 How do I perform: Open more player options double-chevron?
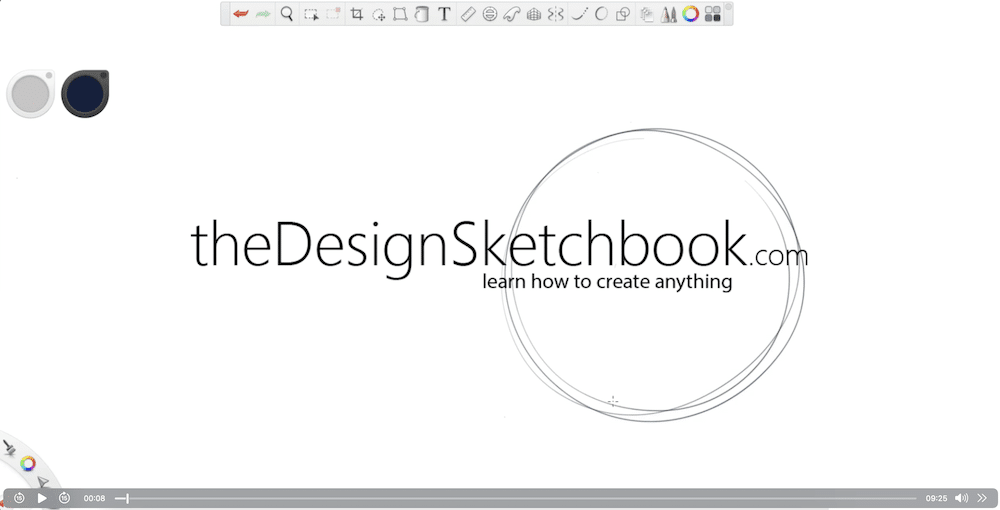click(x=982, y=498)
